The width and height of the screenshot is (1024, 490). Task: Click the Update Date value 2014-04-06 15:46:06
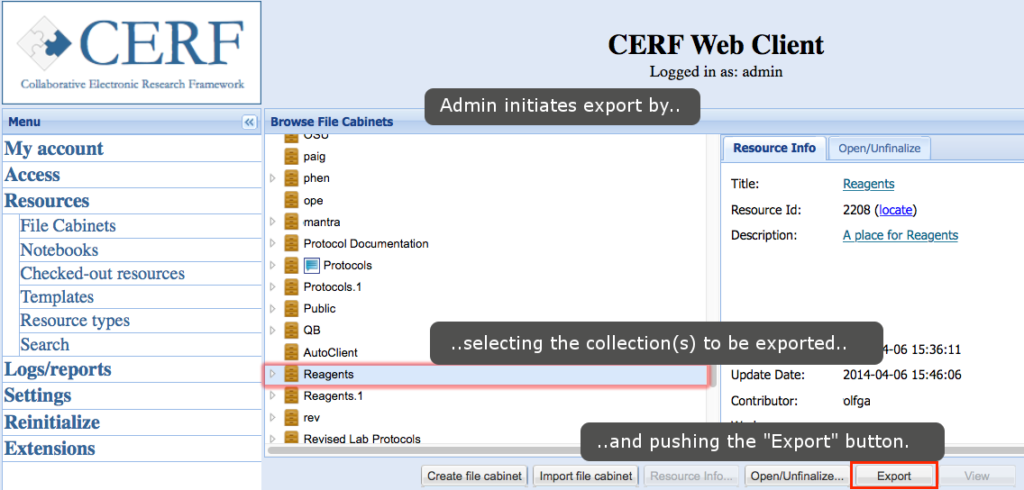tap(902, 375)
